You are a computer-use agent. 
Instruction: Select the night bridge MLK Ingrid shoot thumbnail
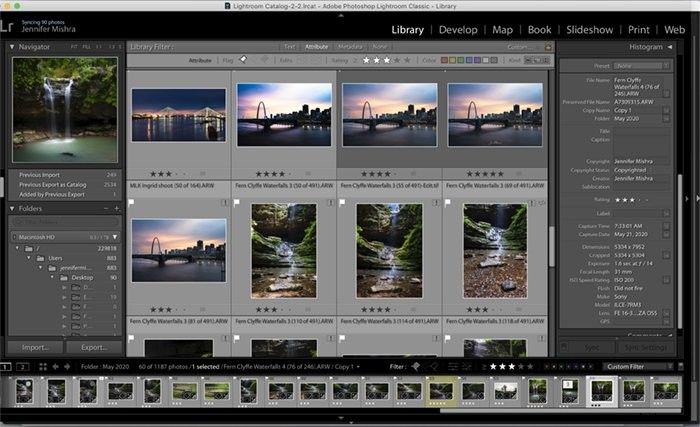(x=179, y=115)
